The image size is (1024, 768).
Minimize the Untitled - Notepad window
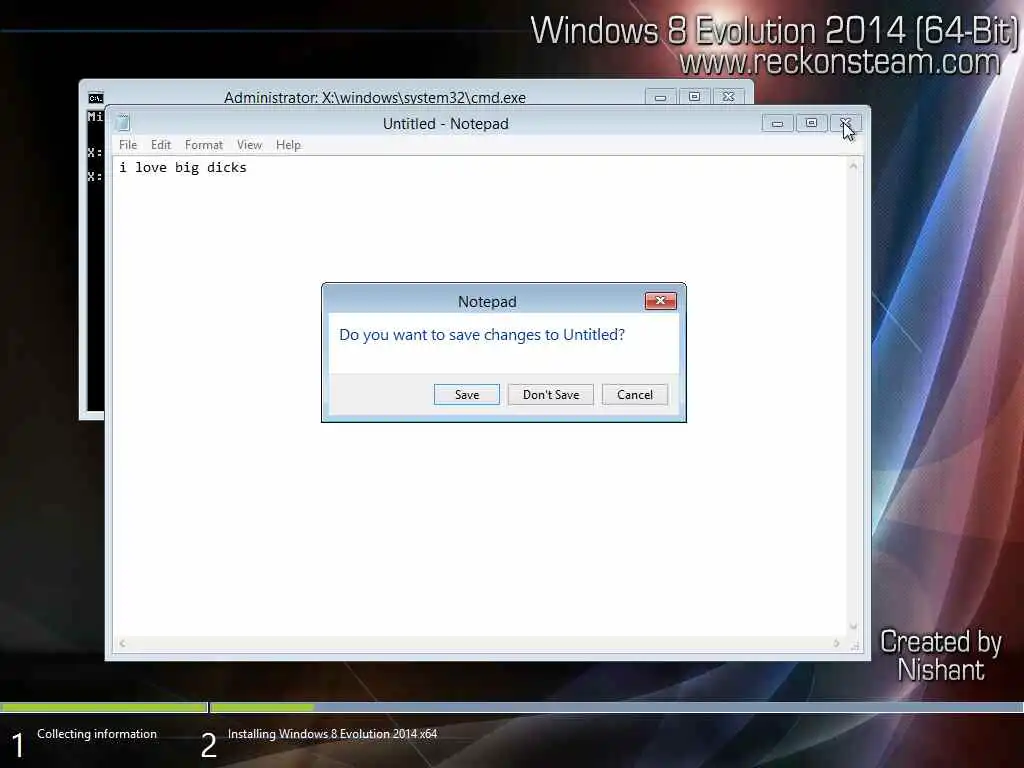tap(777, 123)
